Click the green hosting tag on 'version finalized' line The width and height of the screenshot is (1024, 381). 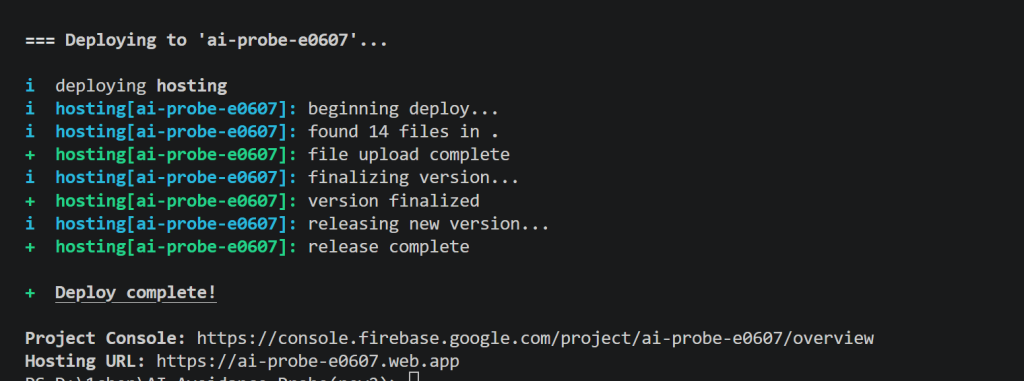coord(176,201)
